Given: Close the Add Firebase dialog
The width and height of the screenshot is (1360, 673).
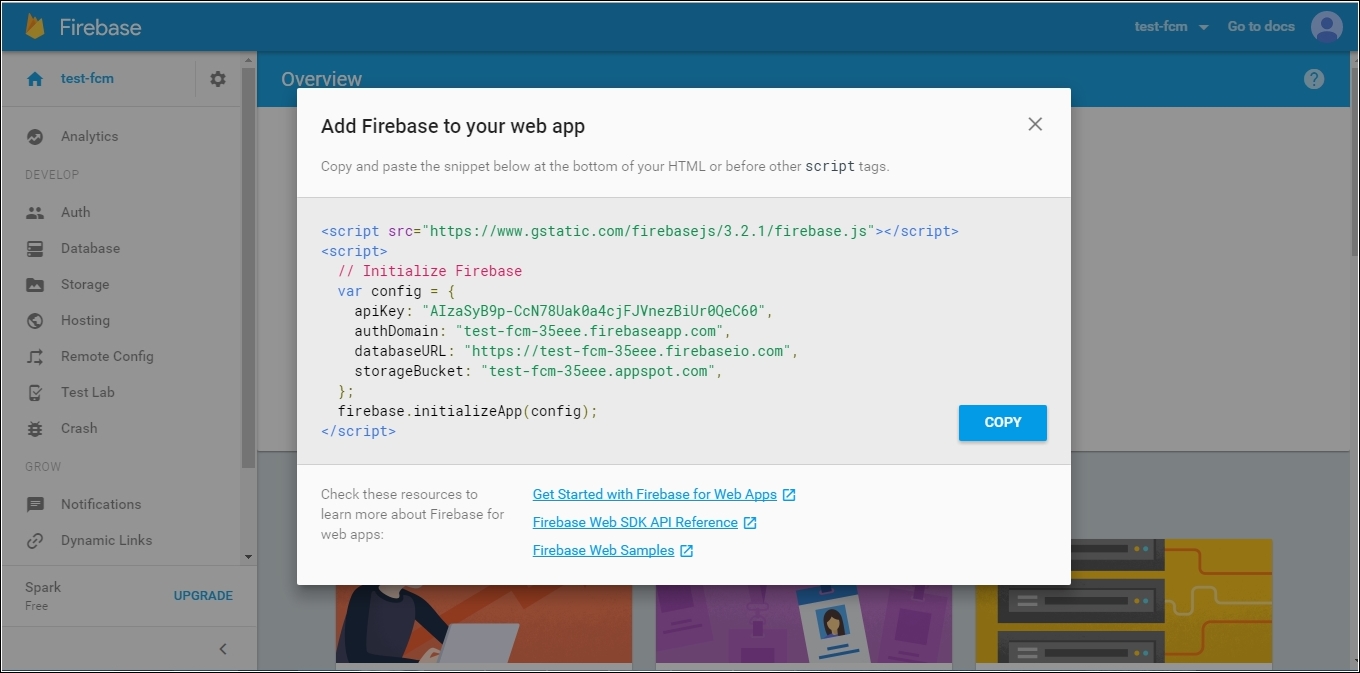Looking at the screenshot, I should [x=1035, y=124].
